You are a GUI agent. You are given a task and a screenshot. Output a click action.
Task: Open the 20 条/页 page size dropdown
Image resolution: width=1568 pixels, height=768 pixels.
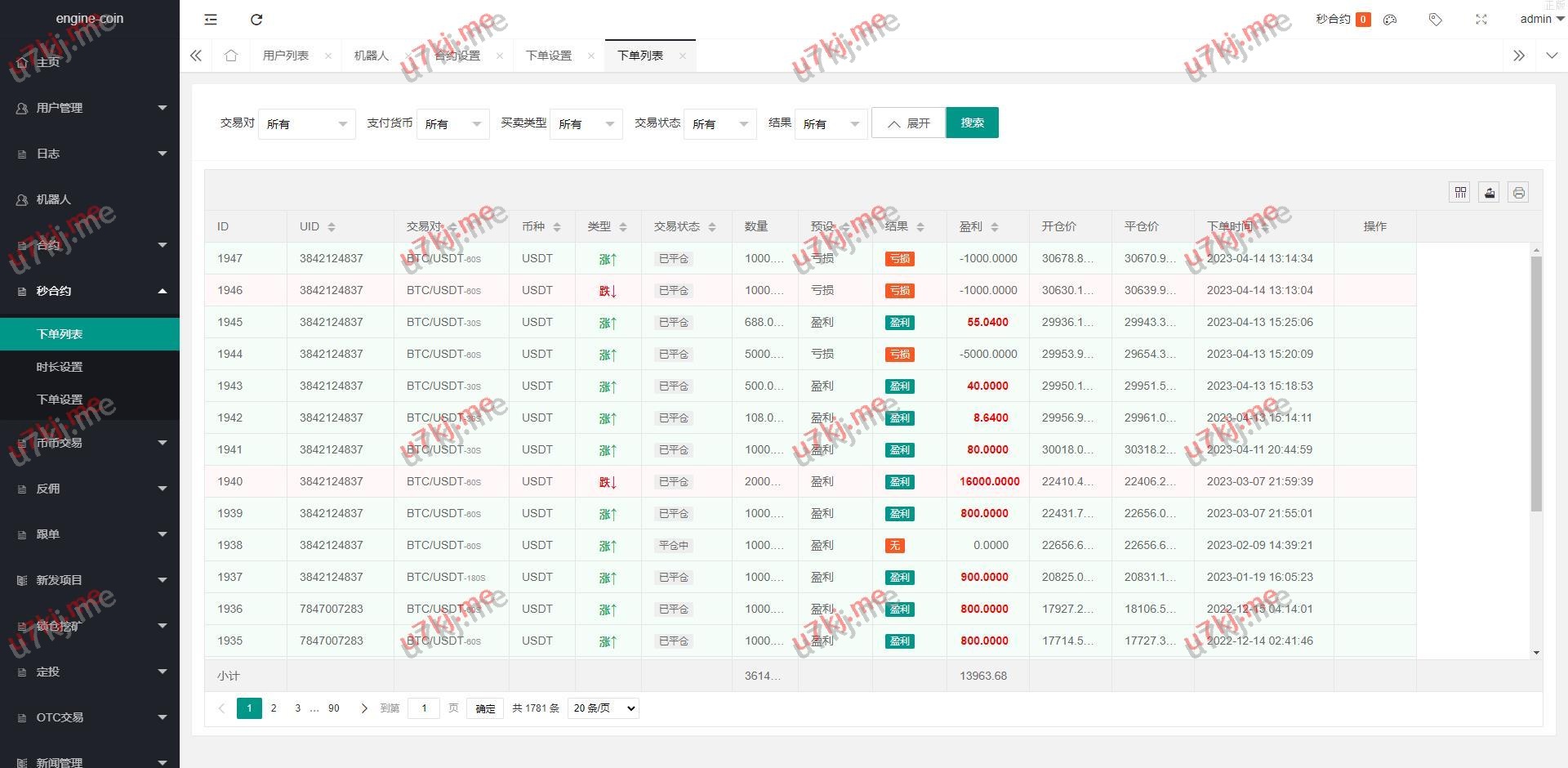pyautogui.click(x=604, y=708)
